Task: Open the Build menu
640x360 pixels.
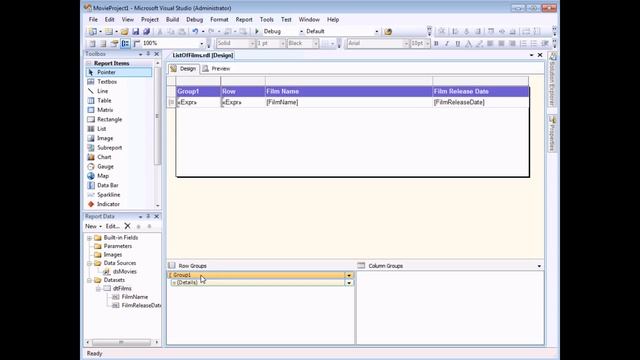Action: pyautogui.click(x=172, y=20)
